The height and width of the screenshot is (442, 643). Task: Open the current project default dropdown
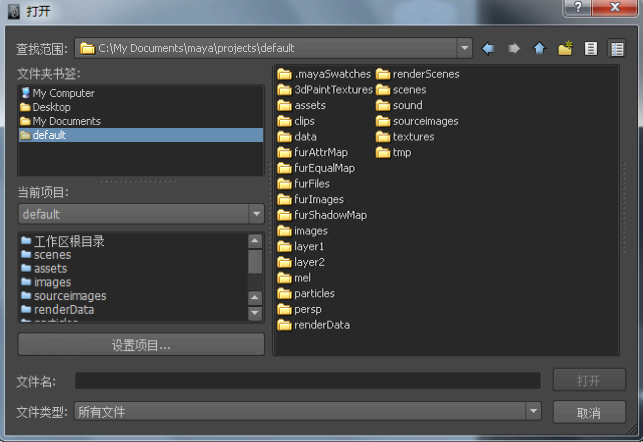[x=256, y=214]
